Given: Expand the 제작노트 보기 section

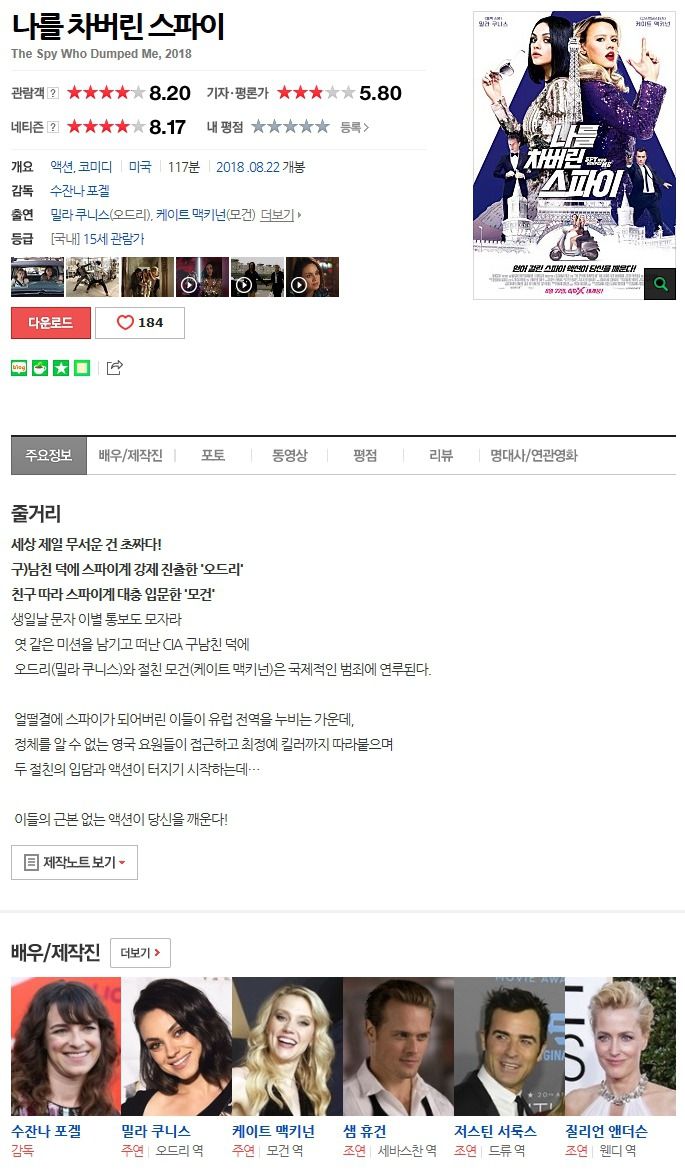Looking at the screenshot, I should coord(75,863).
